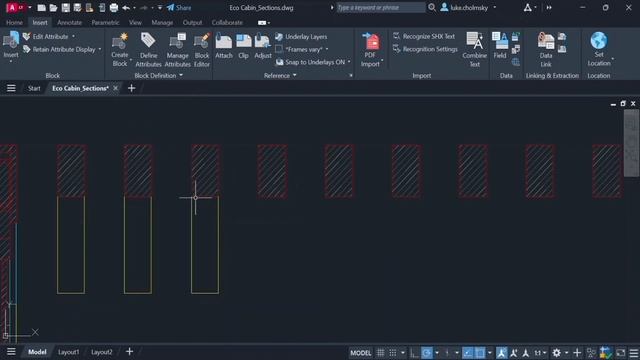
Task: Open the Reference panel dialog launcher arrow
Action: click(351, 76)
